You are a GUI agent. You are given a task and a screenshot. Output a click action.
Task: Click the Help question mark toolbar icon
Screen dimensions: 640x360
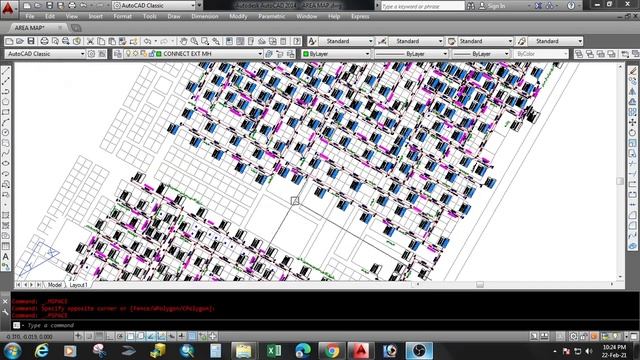click(297, 41)
